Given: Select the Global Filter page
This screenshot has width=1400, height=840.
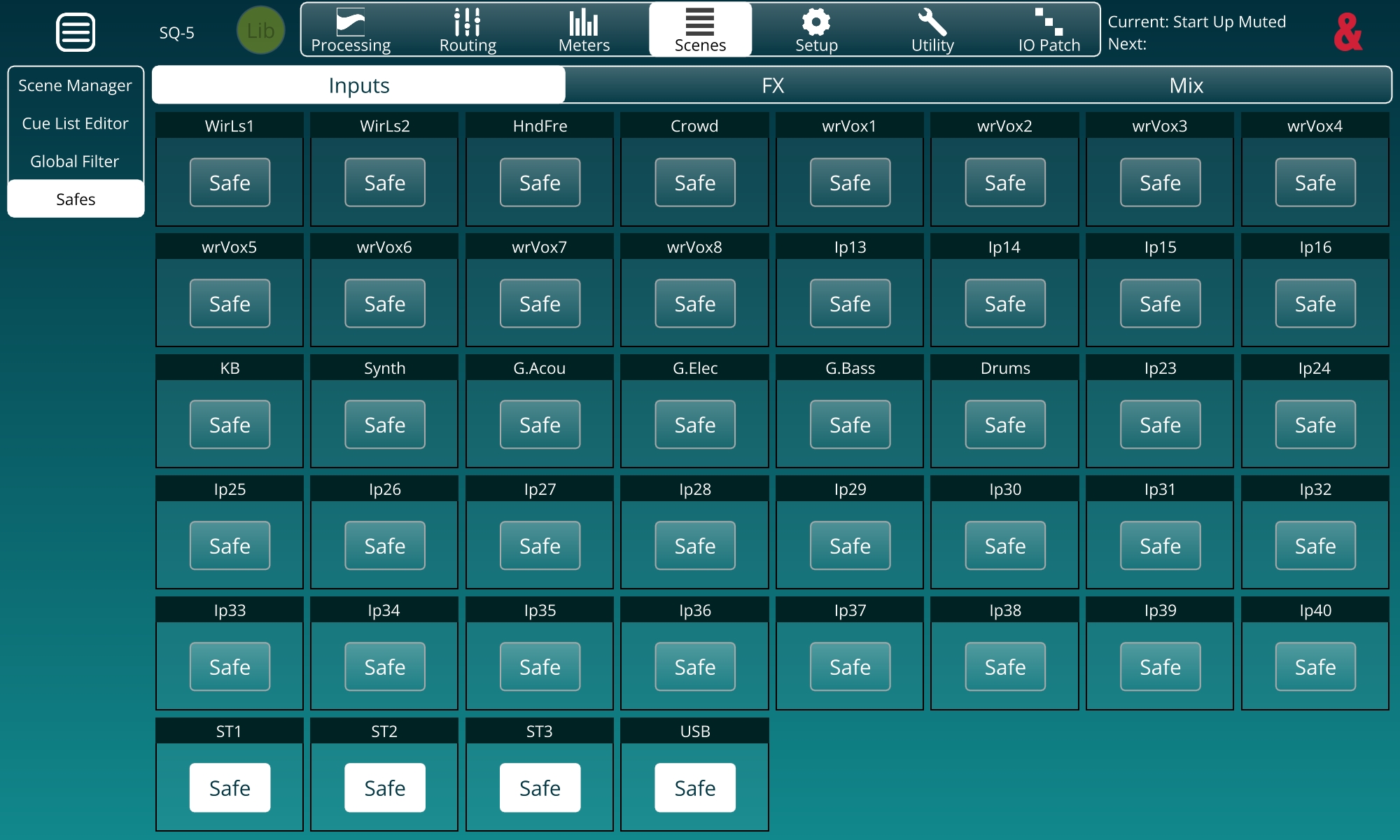Looking at the screenshot, I should [x=75, y=161].
